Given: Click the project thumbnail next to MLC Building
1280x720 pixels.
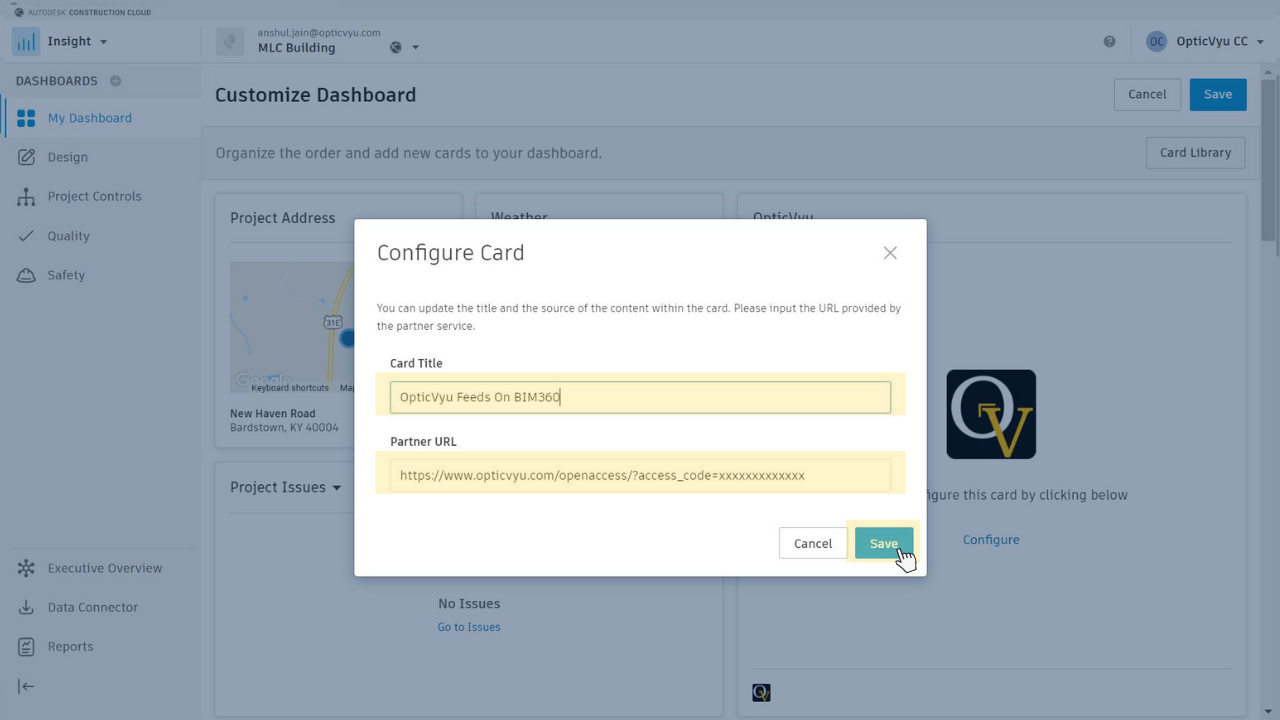Looking at the screenshot, I should [230, 41].
